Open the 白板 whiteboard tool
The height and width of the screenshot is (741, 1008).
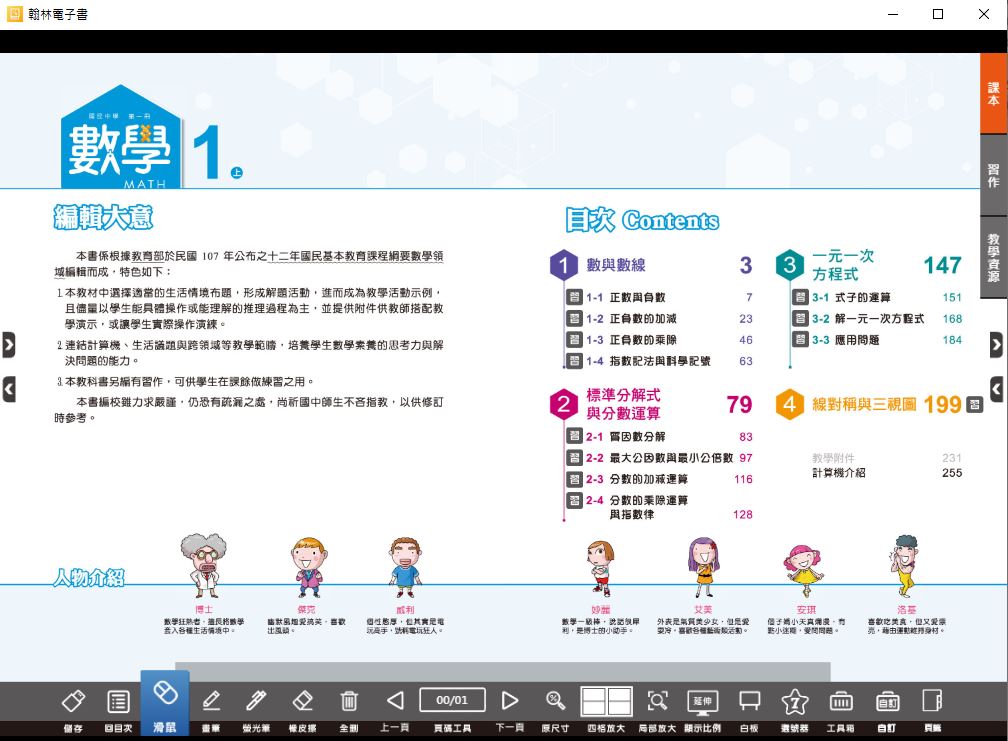(750, 701)
